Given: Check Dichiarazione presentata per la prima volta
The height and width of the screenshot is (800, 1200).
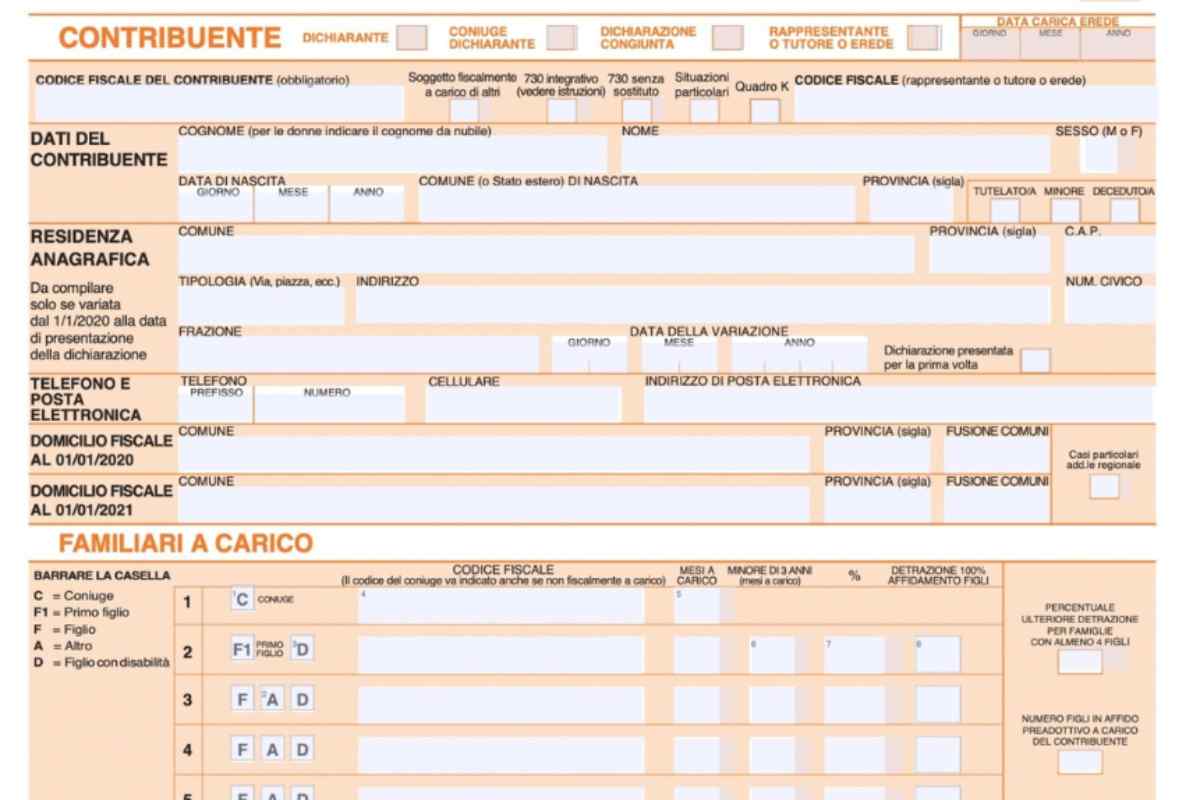Looking at the screenshot, I should tap(1035, 360).
